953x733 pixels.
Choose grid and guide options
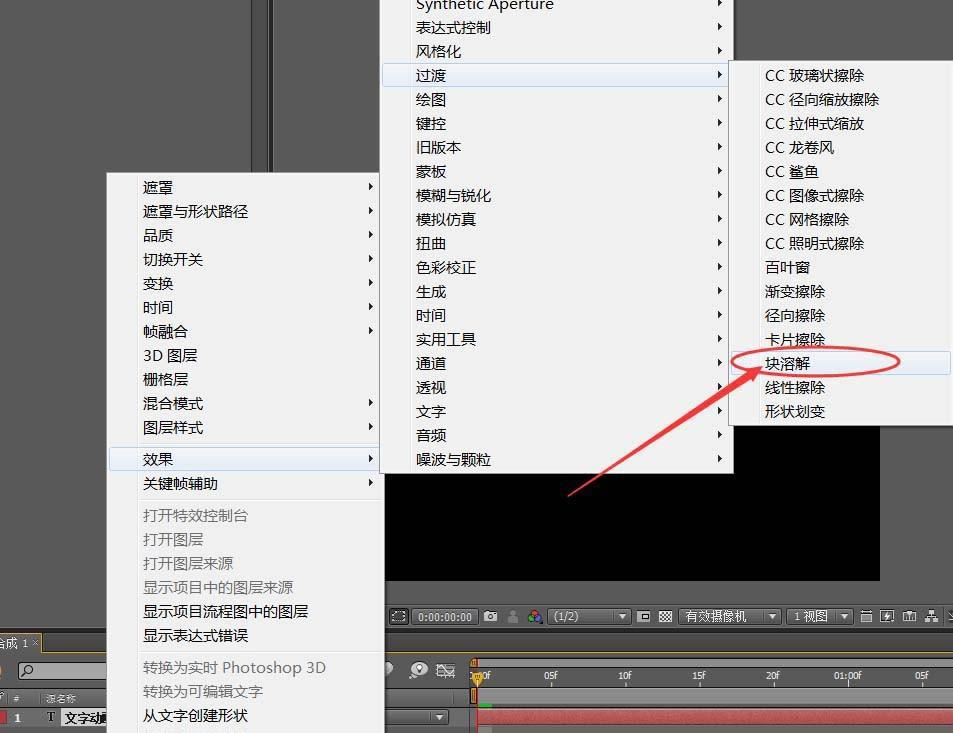point(867,617)
